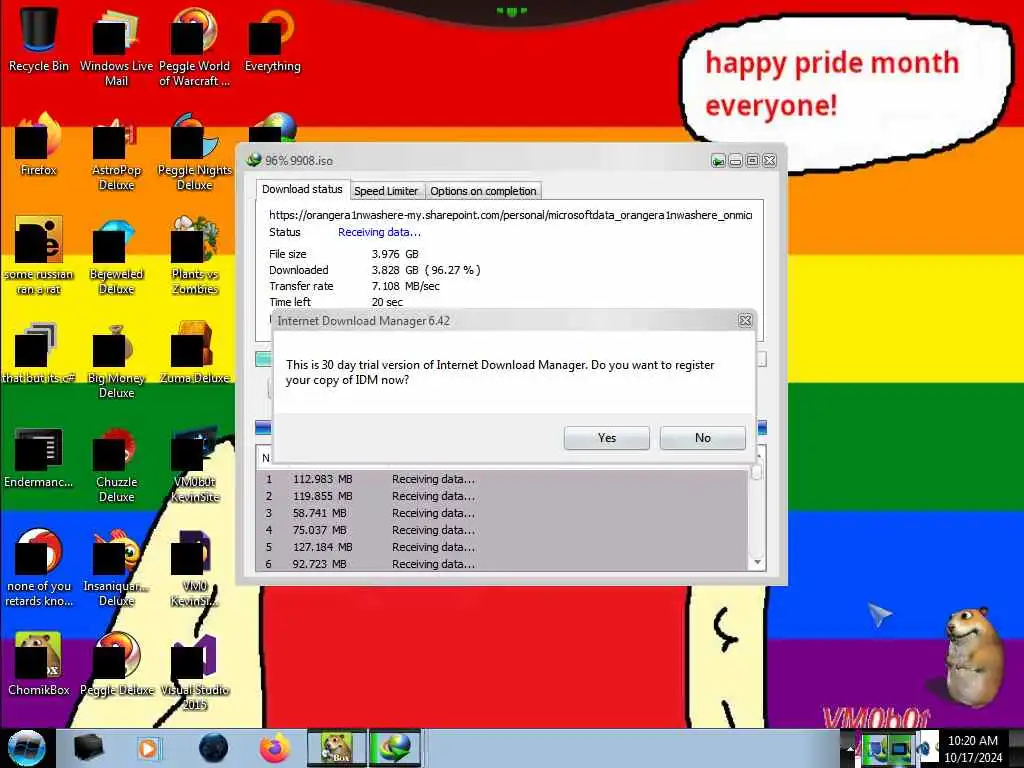
Task: Select the 'some russian ran a rat' icon
Action: [x=39, y=255]
